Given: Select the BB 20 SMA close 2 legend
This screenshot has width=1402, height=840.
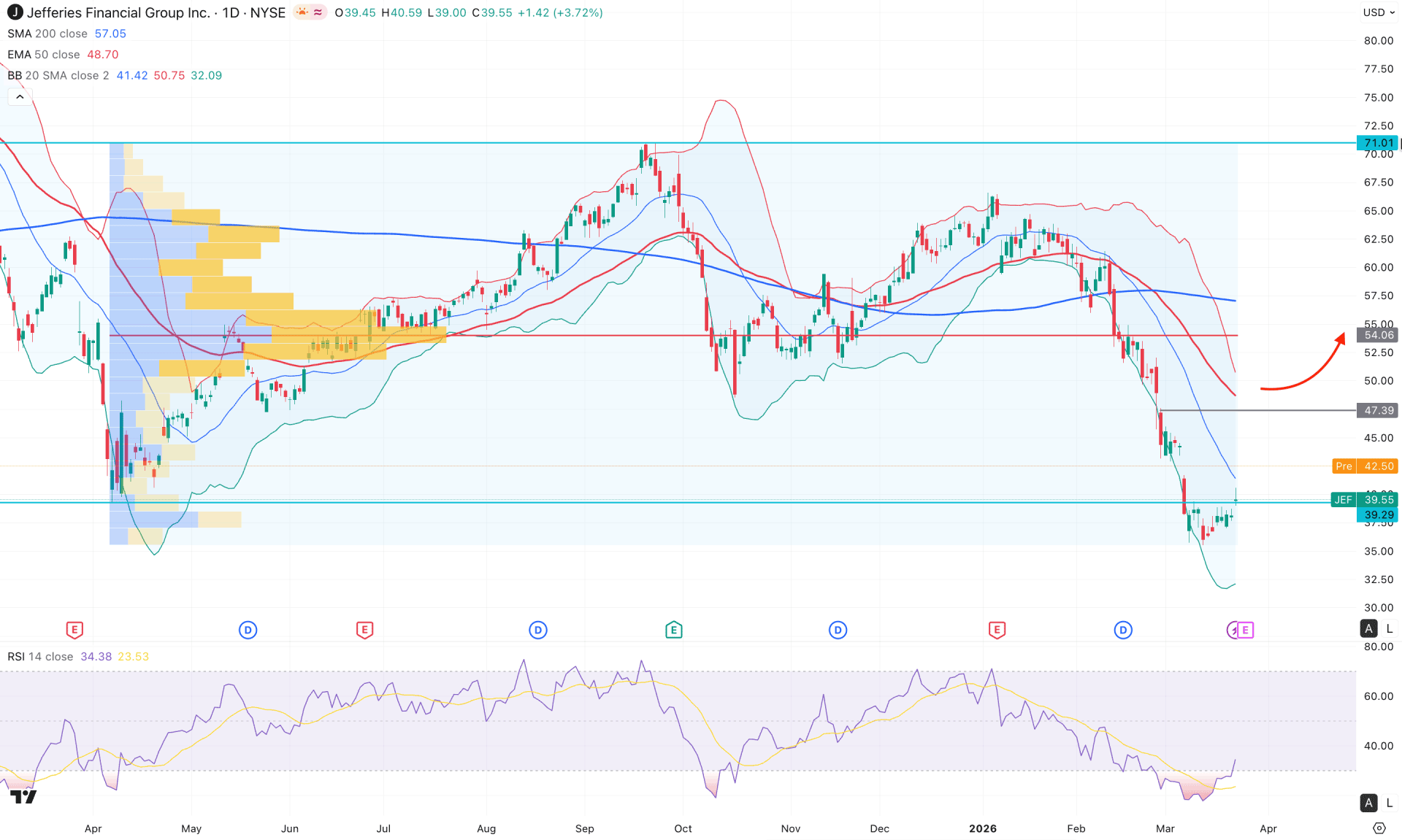Looking at the screenshot, I should point(58,76).
